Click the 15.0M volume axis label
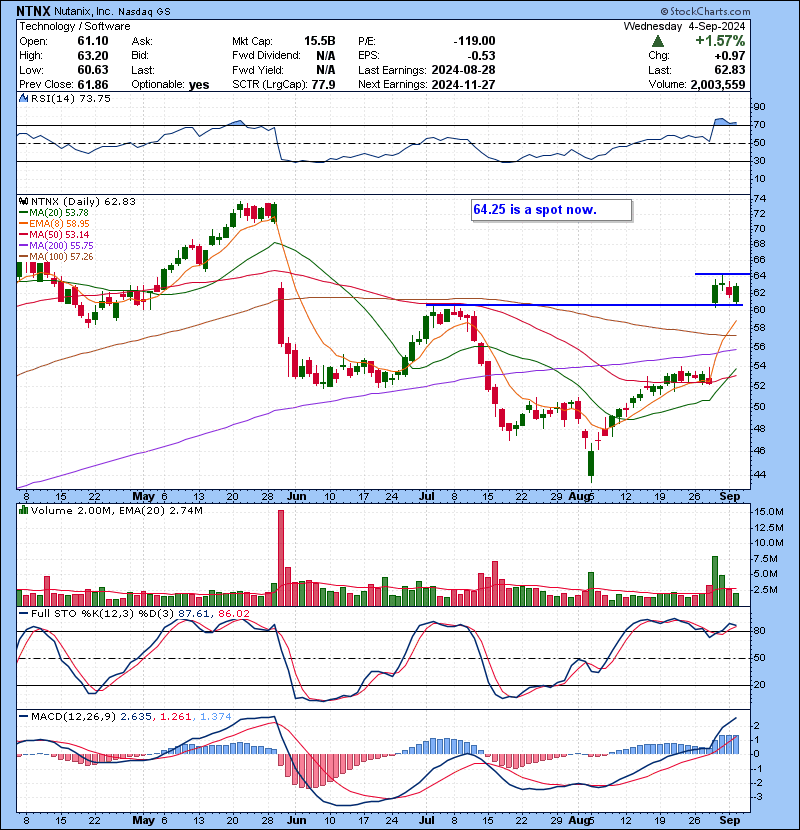 (x=769, y=512)
